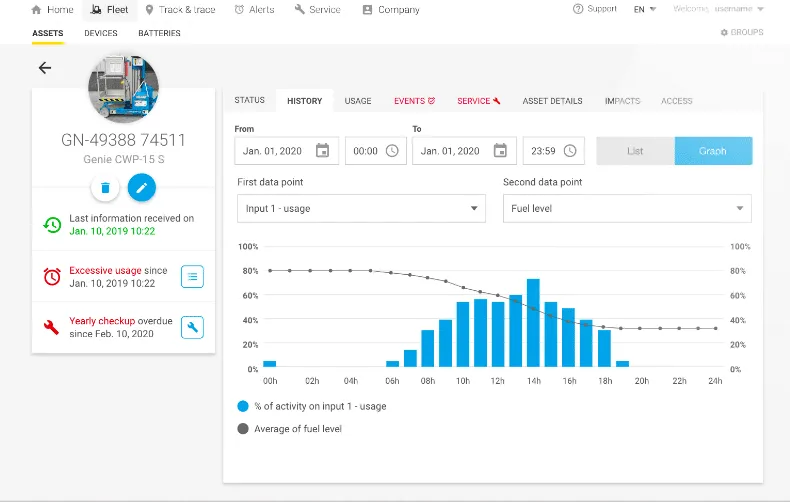This screenshot has width=790, height=502.
Task: Switch to Graph view
Action: point(713,151)
